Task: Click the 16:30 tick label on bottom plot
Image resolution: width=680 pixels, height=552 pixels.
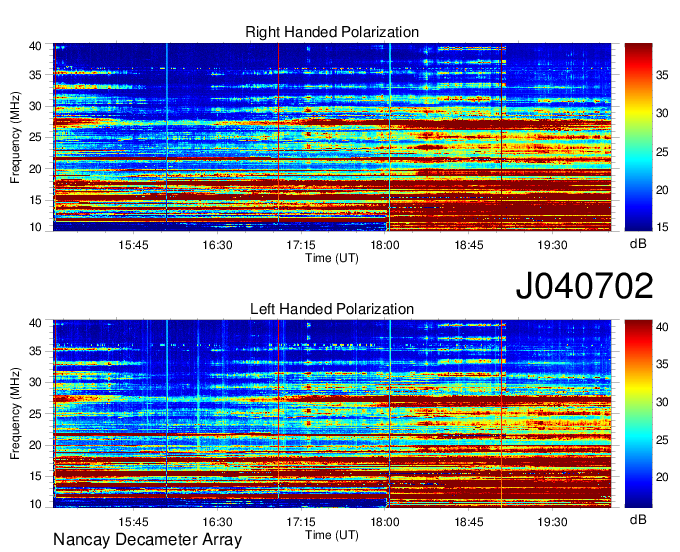Action: click(217, 522)
